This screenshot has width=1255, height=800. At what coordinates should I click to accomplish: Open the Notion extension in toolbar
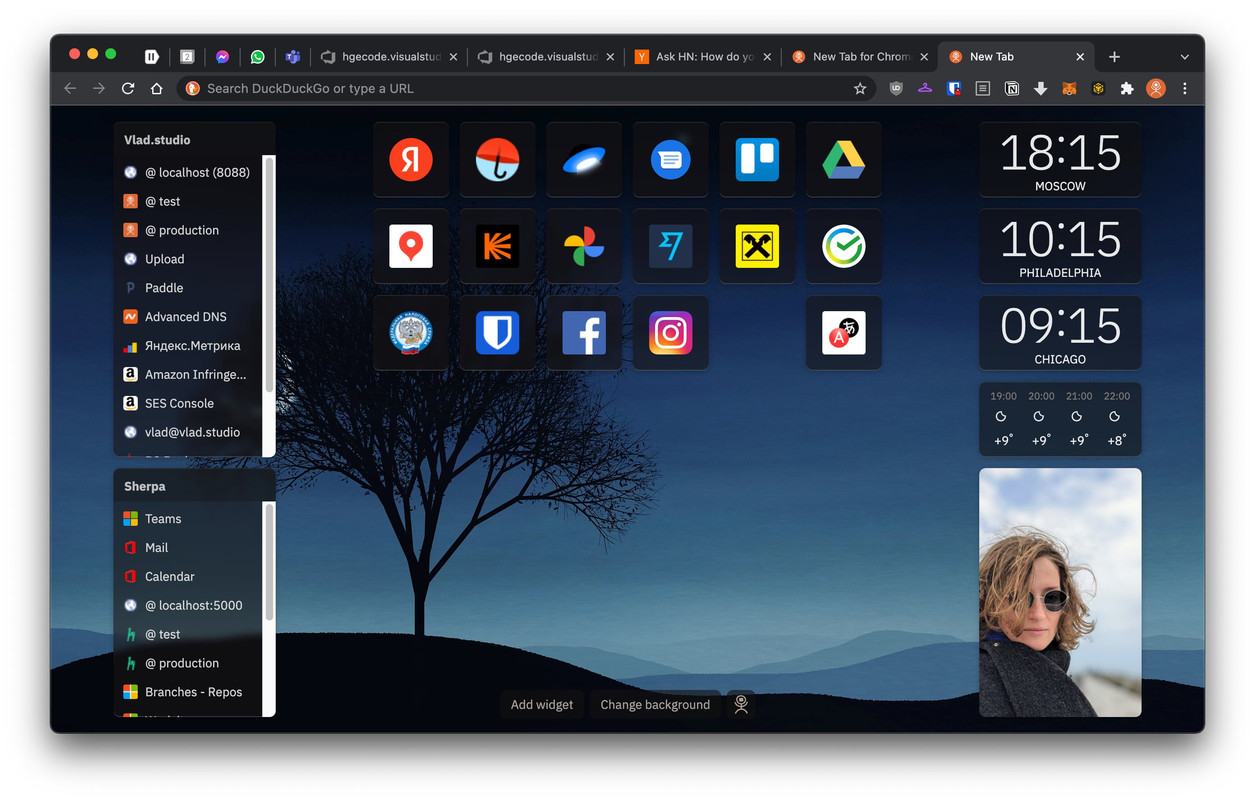coord(1012,88)
